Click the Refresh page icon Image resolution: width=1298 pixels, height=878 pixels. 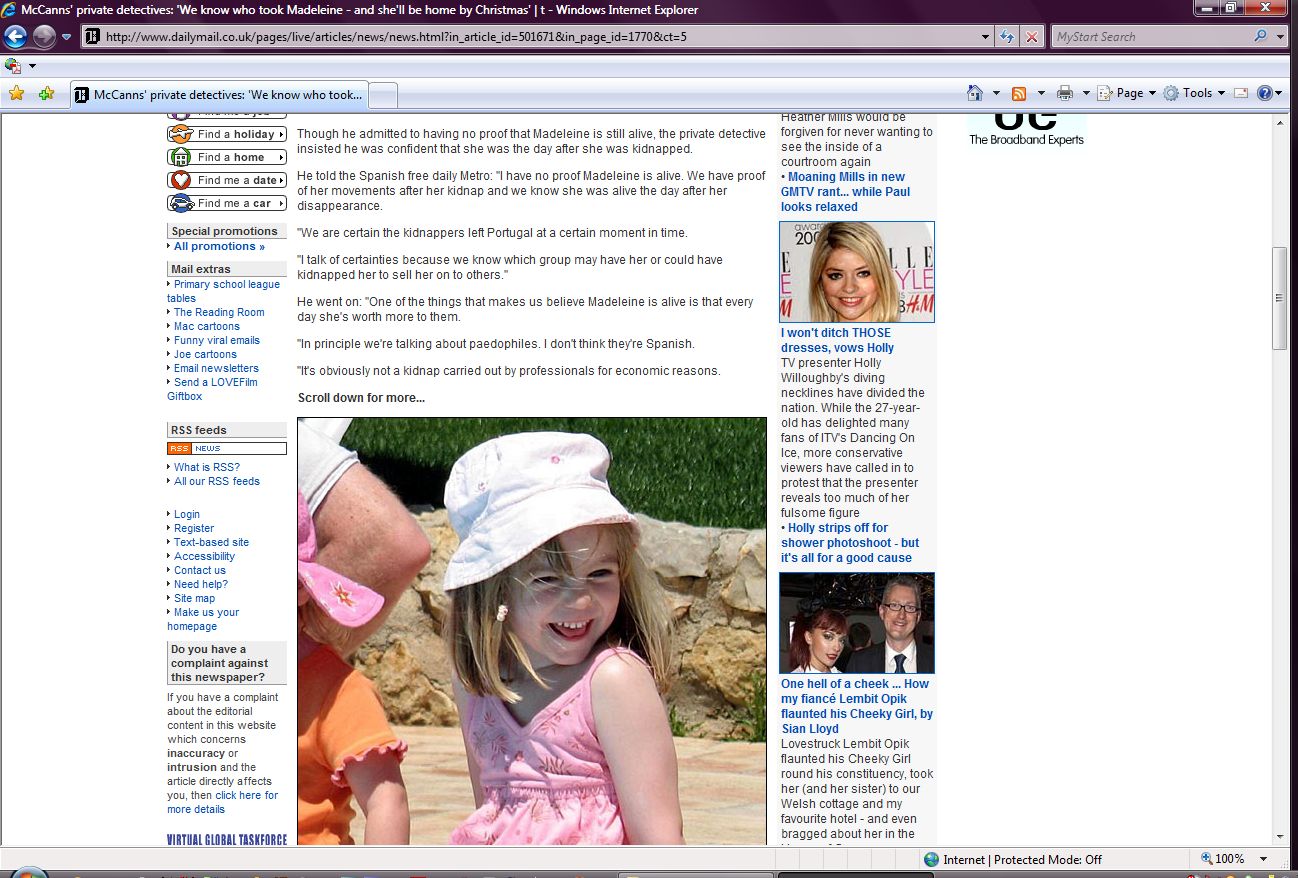1008,37
